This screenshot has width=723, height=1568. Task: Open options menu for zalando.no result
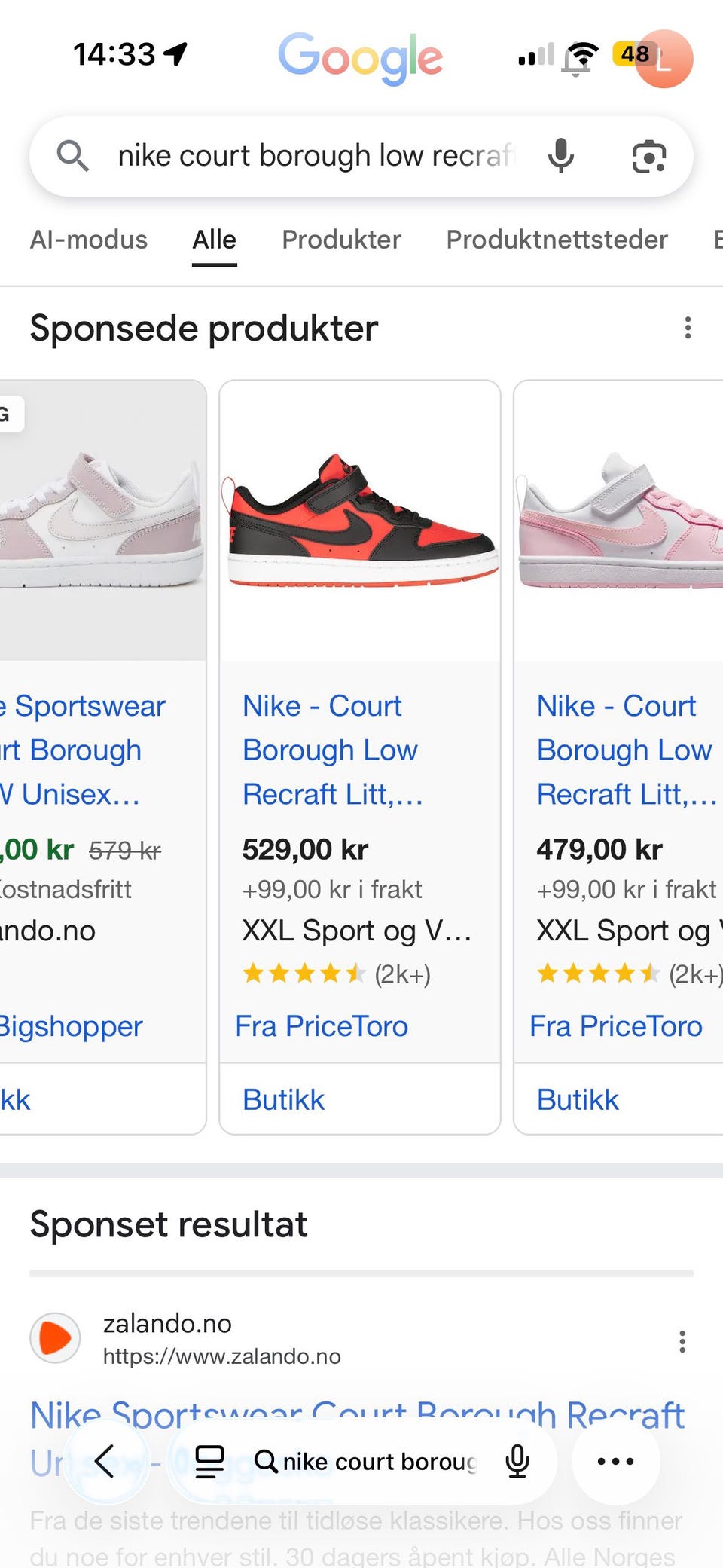(x=682, y=1341)
